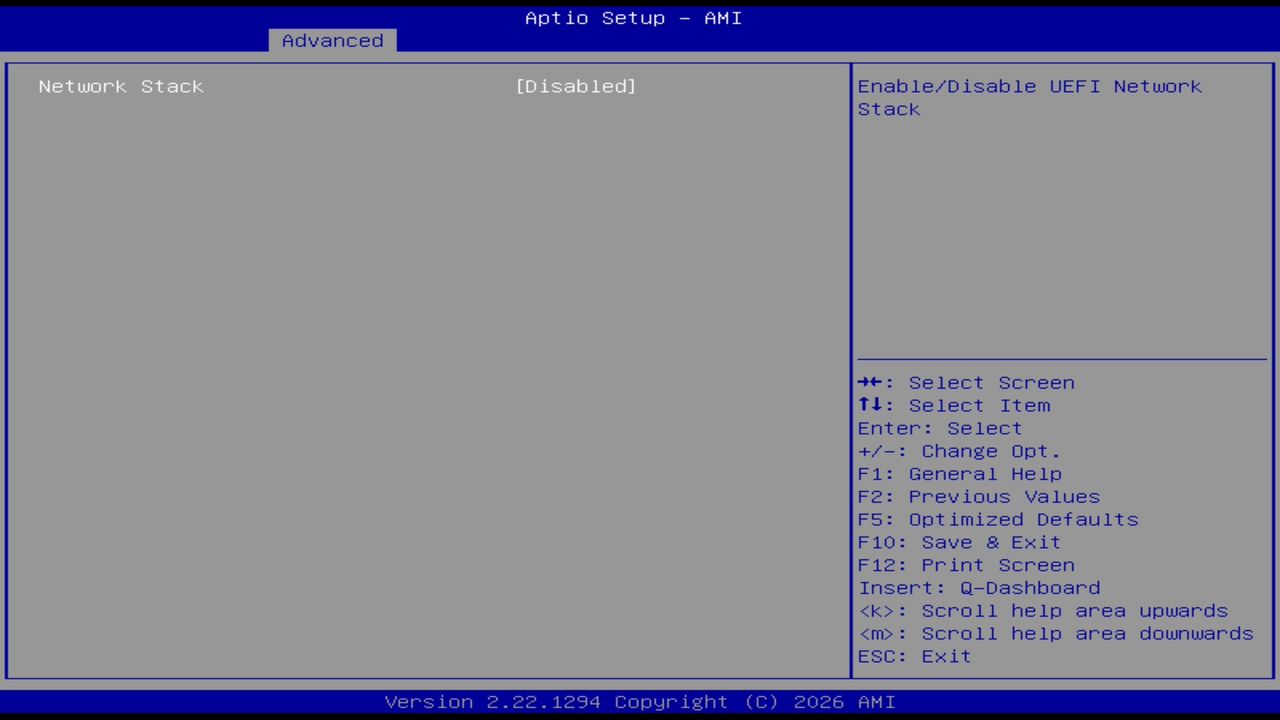Click the Change Opt. hint entry

pyautogui.click(x=959, y=451)
